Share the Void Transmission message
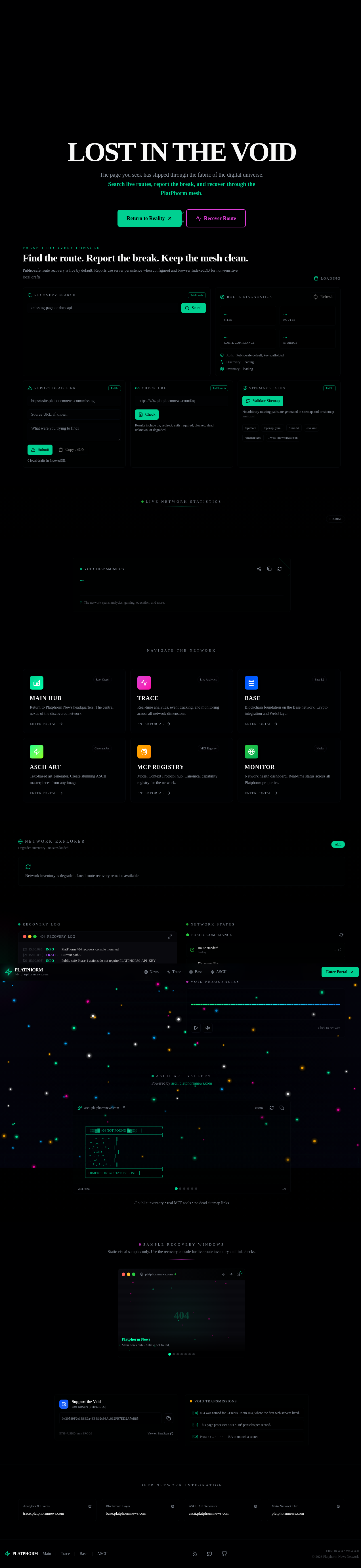The image size is (361, 1568). coord(259,569)
